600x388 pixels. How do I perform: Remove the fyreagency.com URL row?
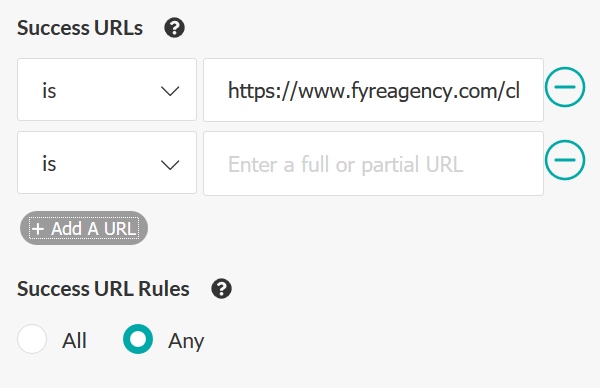pyautogui.click(x=565, y=87)
